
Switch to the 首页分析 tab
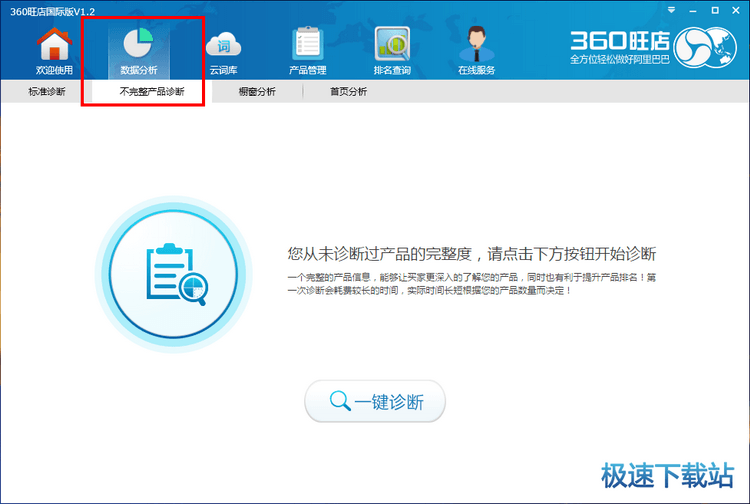[348, 91]
